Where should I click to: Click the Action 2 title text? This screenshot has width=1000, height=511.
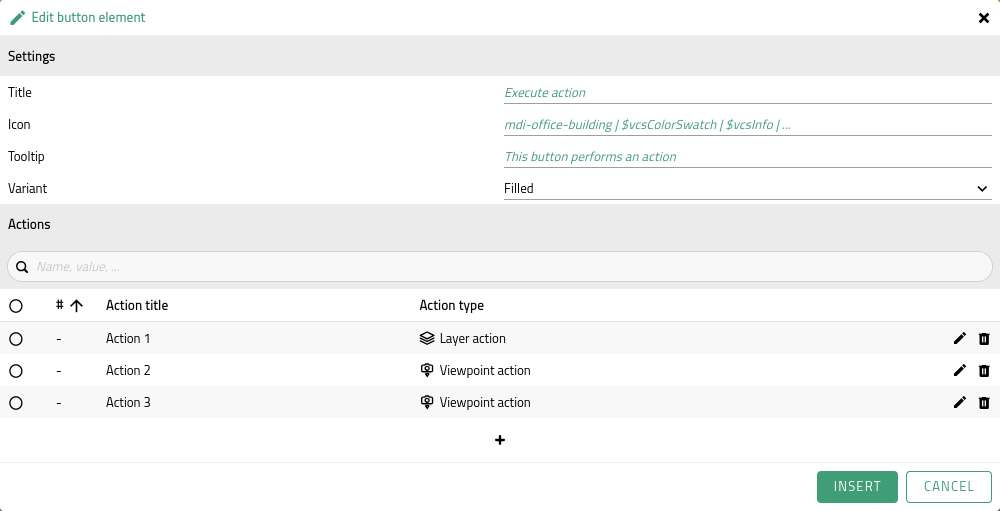(128, 370)
